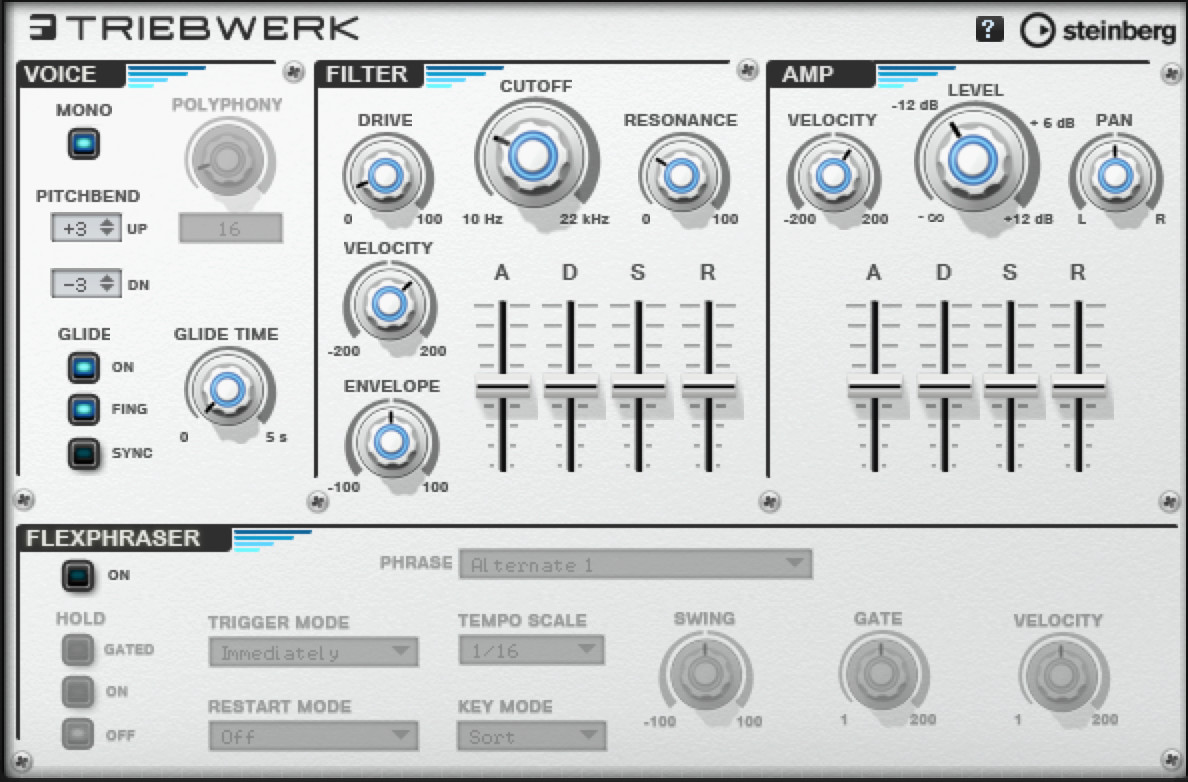The height and width of the screenshot is (782, 1188).
Task: Toggle Glide FING button
Action: 83,409
